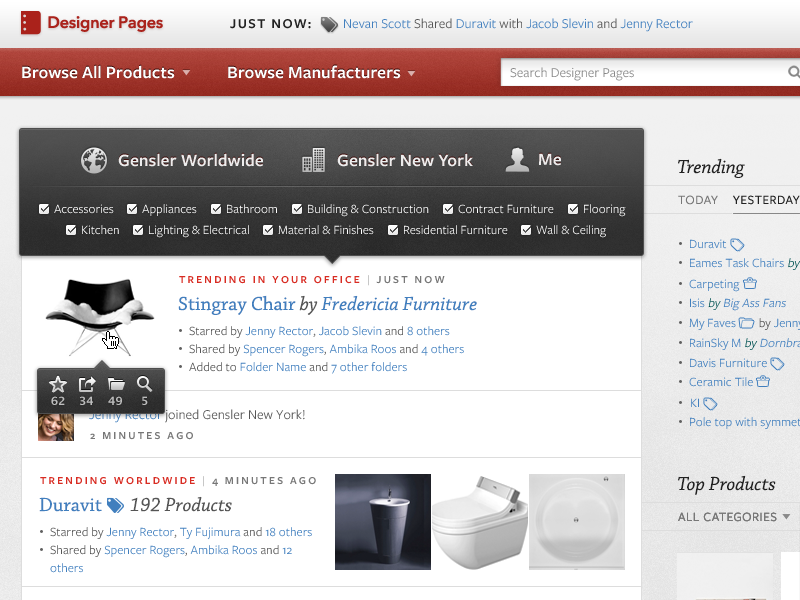Viewport: 800px width, 600px height.
Task: Click the folder icon showing 49
Action: point(116,384)
